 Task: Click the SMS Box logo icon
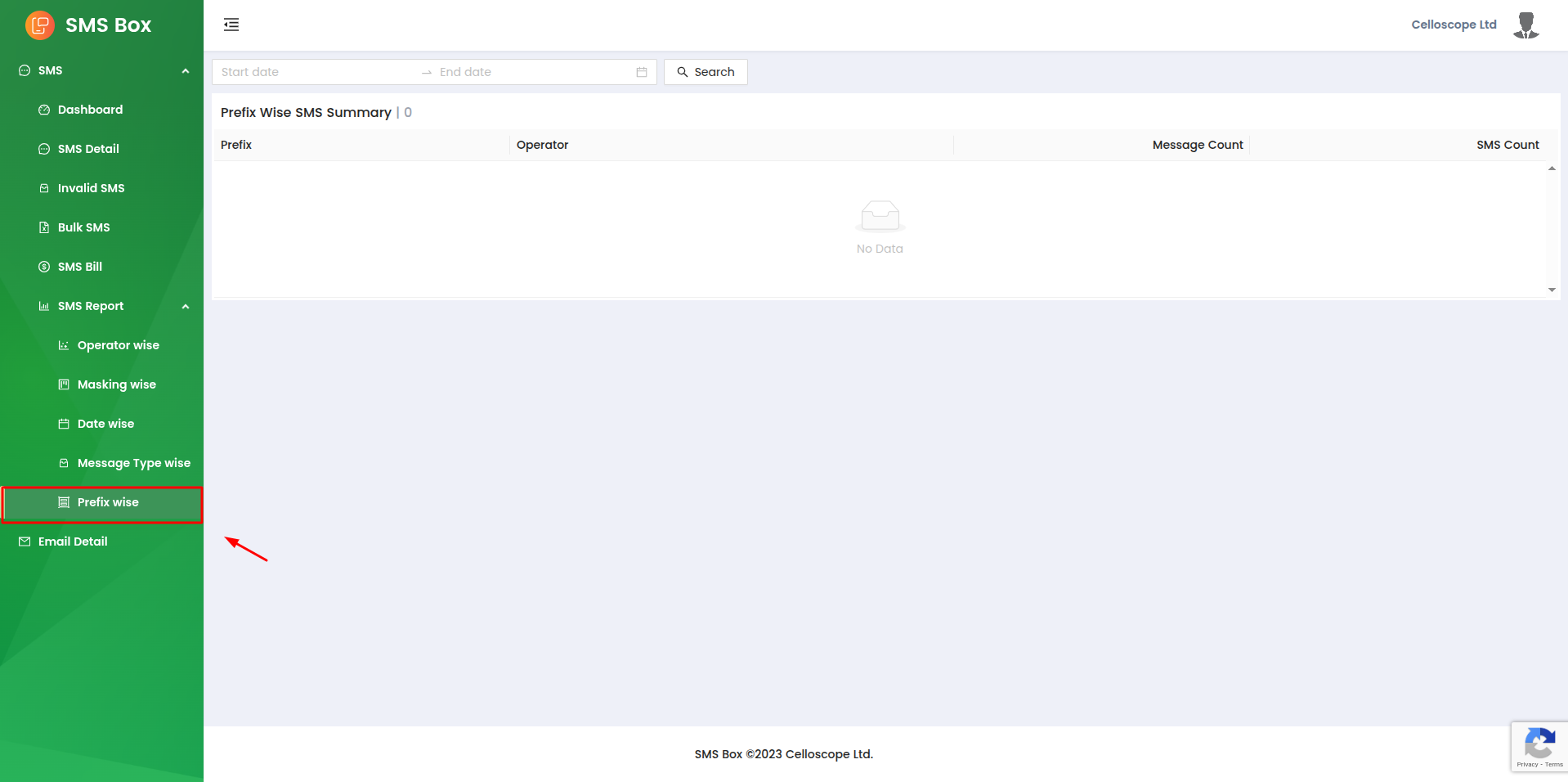pos(39,25)
